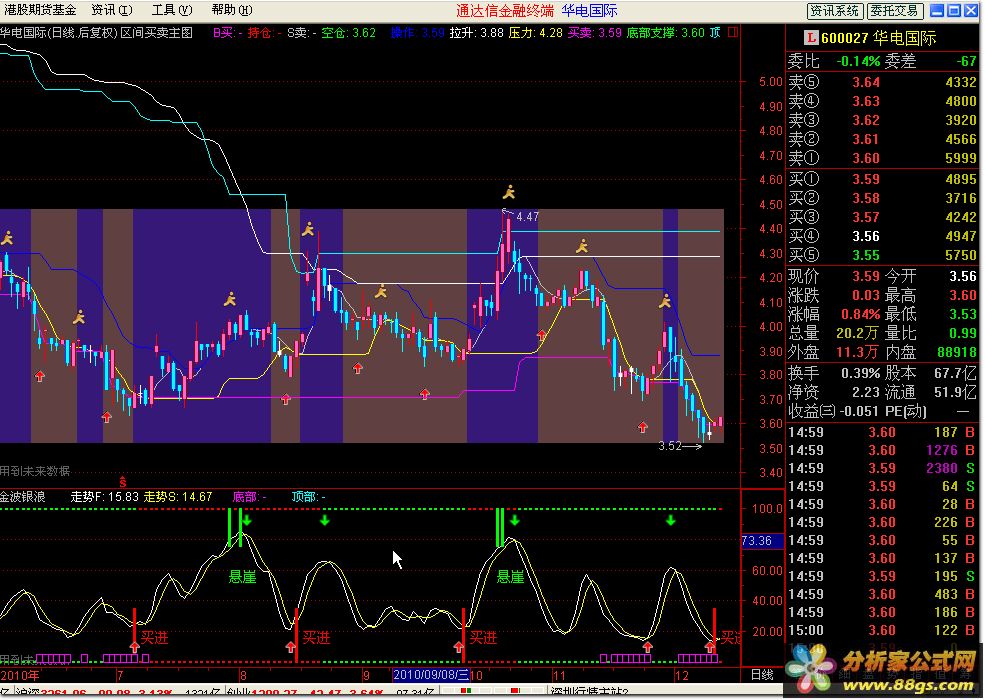Image resolution: width=985 pixels, height=700 pixels.
Task: Select the 买① 3.59 order row
Action: [883, 179]
